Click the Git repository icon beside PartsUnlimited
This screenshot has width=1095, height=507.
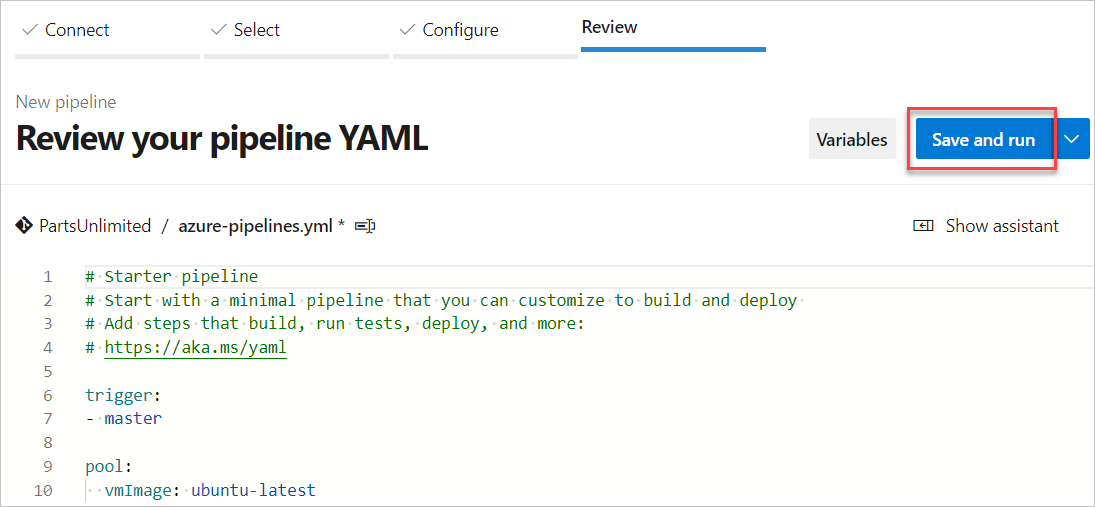(24, 226)
